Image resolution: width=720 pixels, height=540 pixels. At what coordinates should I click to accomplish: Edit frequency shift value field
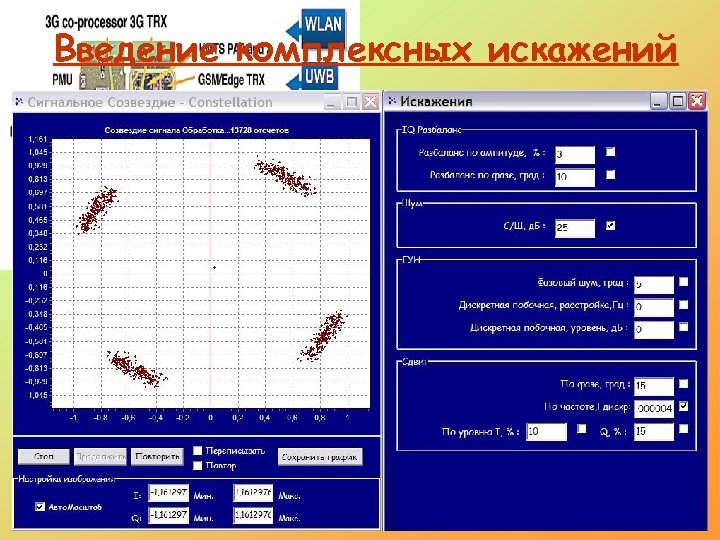654,409
